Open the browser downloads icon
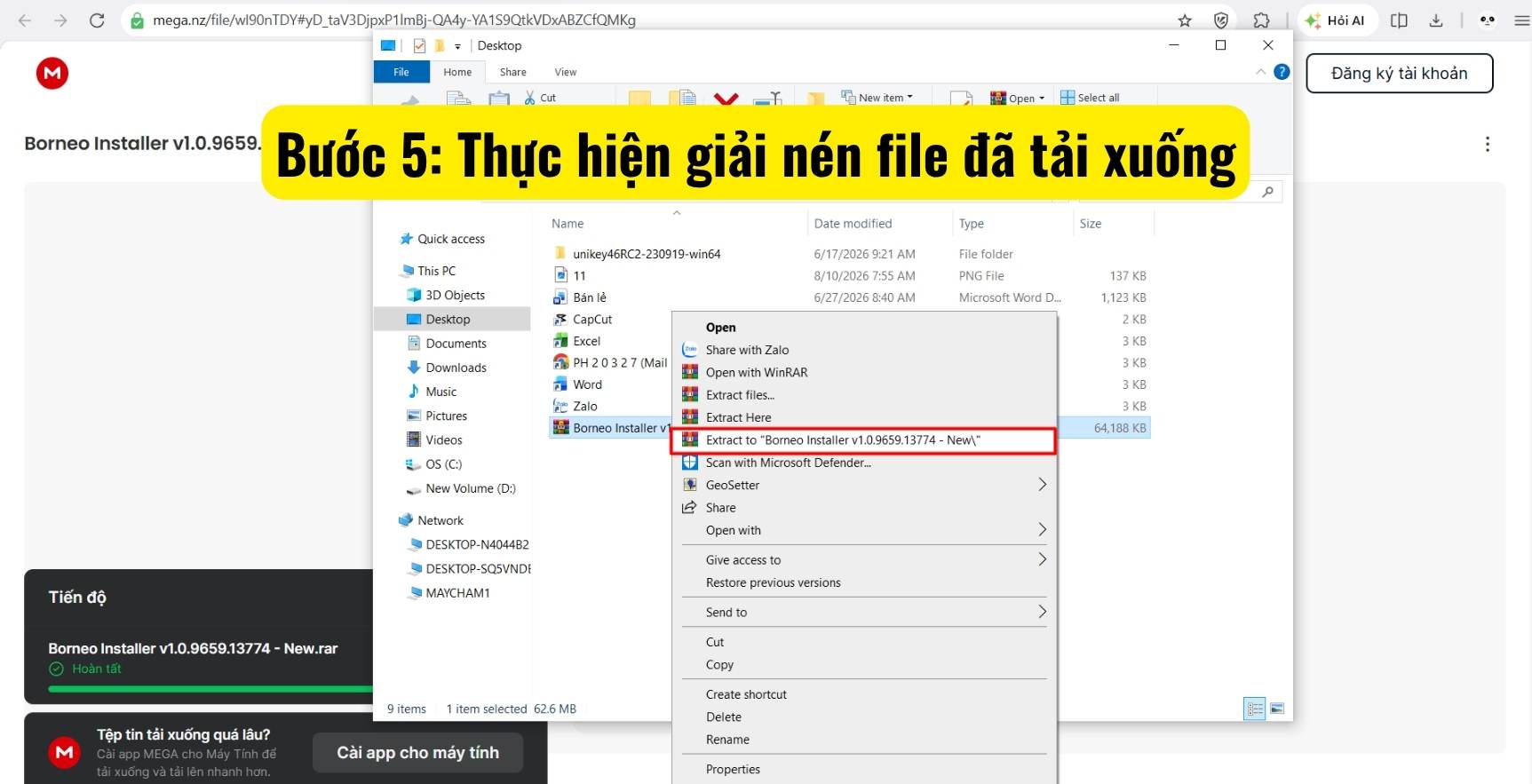Viewport: 1532px width, 784px height. click(x=1436, y=20)
